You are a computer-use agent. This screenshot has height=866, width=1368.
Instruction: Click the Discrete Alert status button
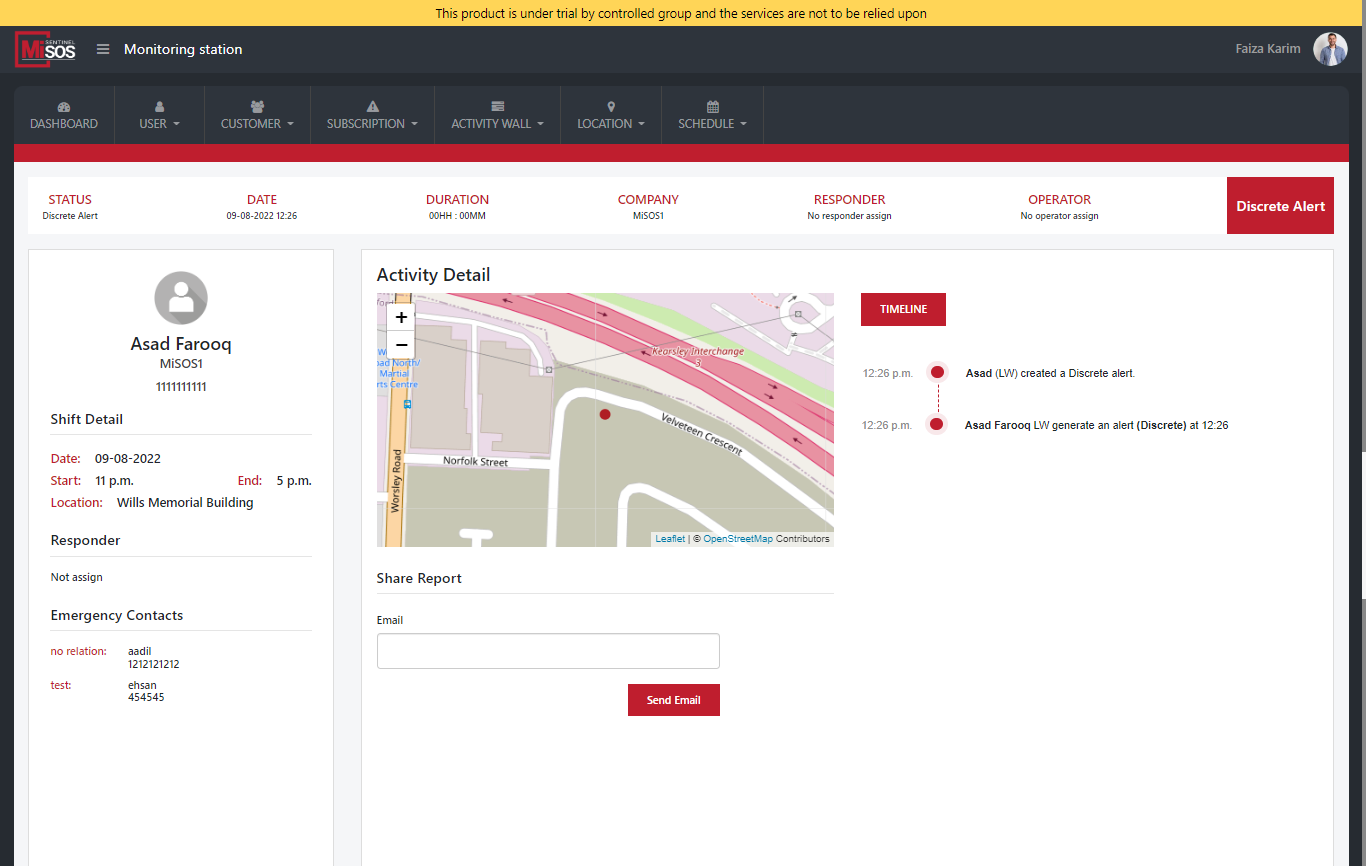click(x=1279, y=206)
